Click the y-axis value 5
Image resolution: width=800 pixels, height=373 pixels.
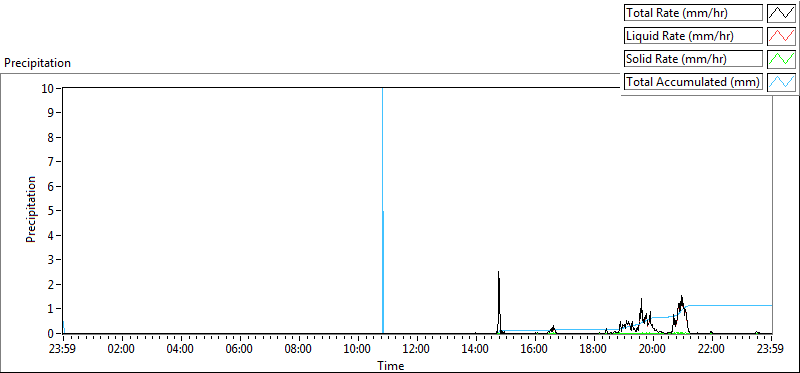tap(52, 211)
